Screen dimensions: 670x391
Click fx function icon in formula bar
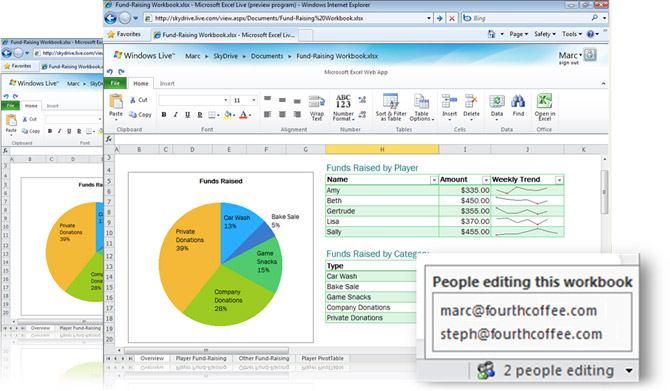click(x=109, y=139)
